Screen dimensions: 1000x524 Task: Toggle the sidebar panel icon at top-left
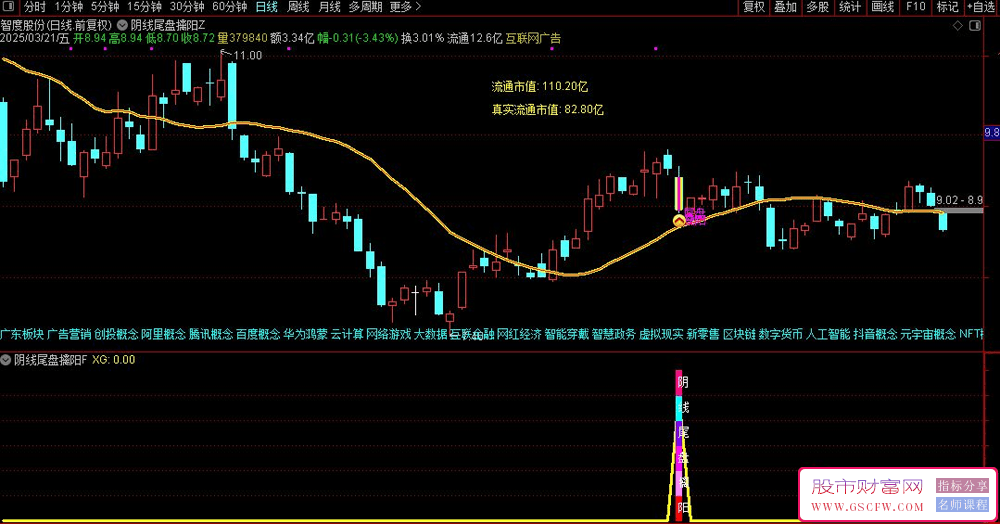(8, 7)
